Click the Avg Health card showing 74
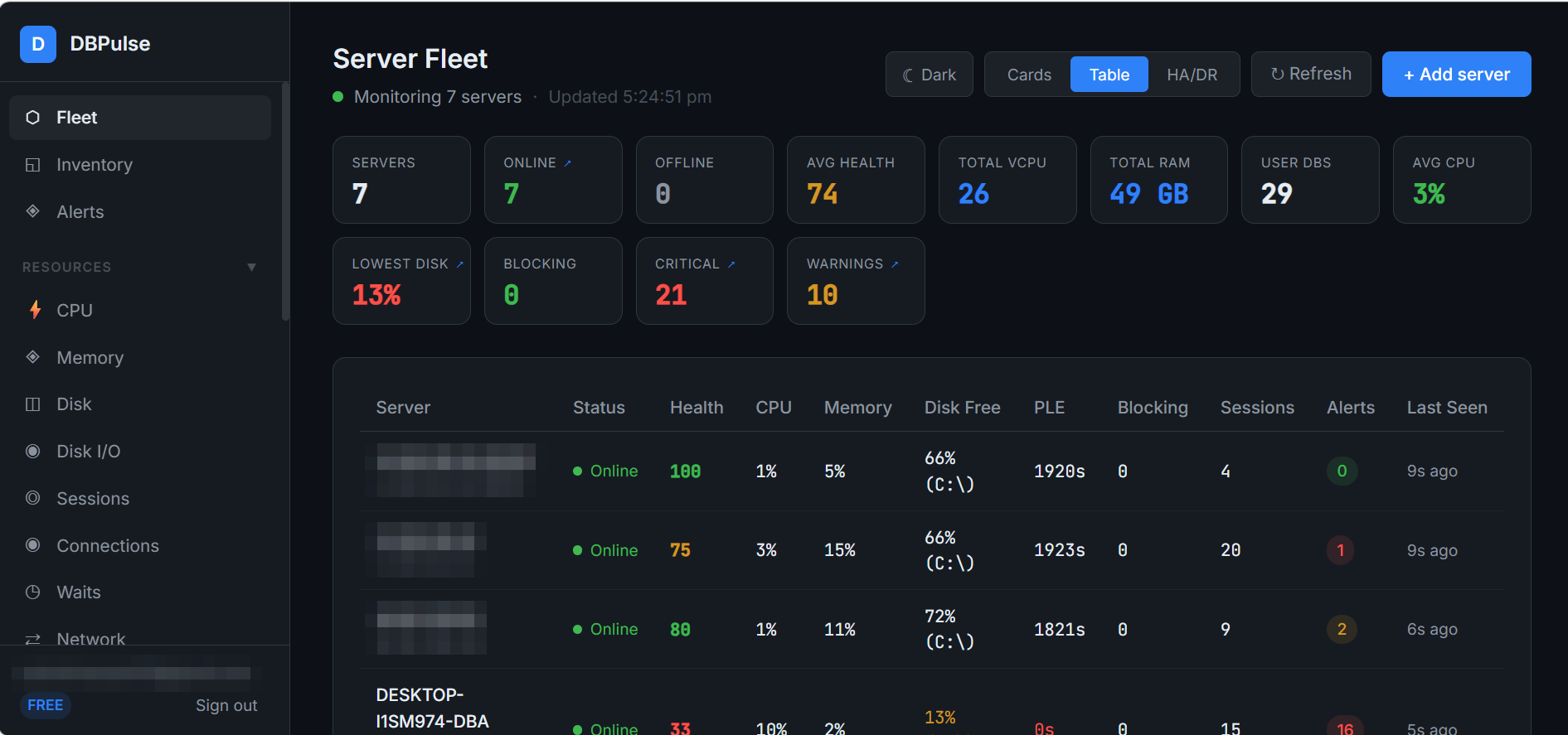The width and height of the screenshot is (1568, 735). point(856,180)
